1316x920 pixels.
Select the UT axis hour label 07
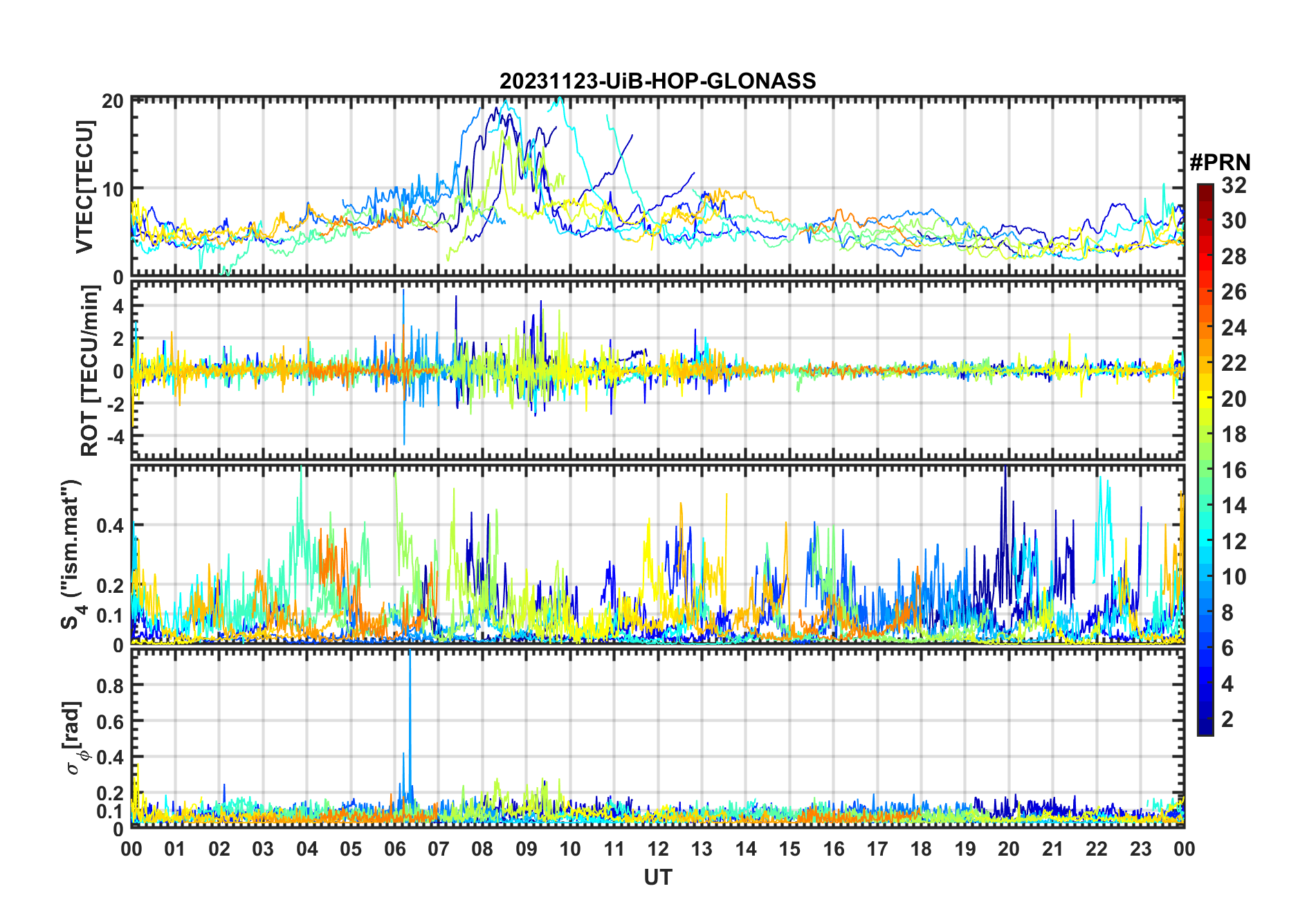pos(439,849)
